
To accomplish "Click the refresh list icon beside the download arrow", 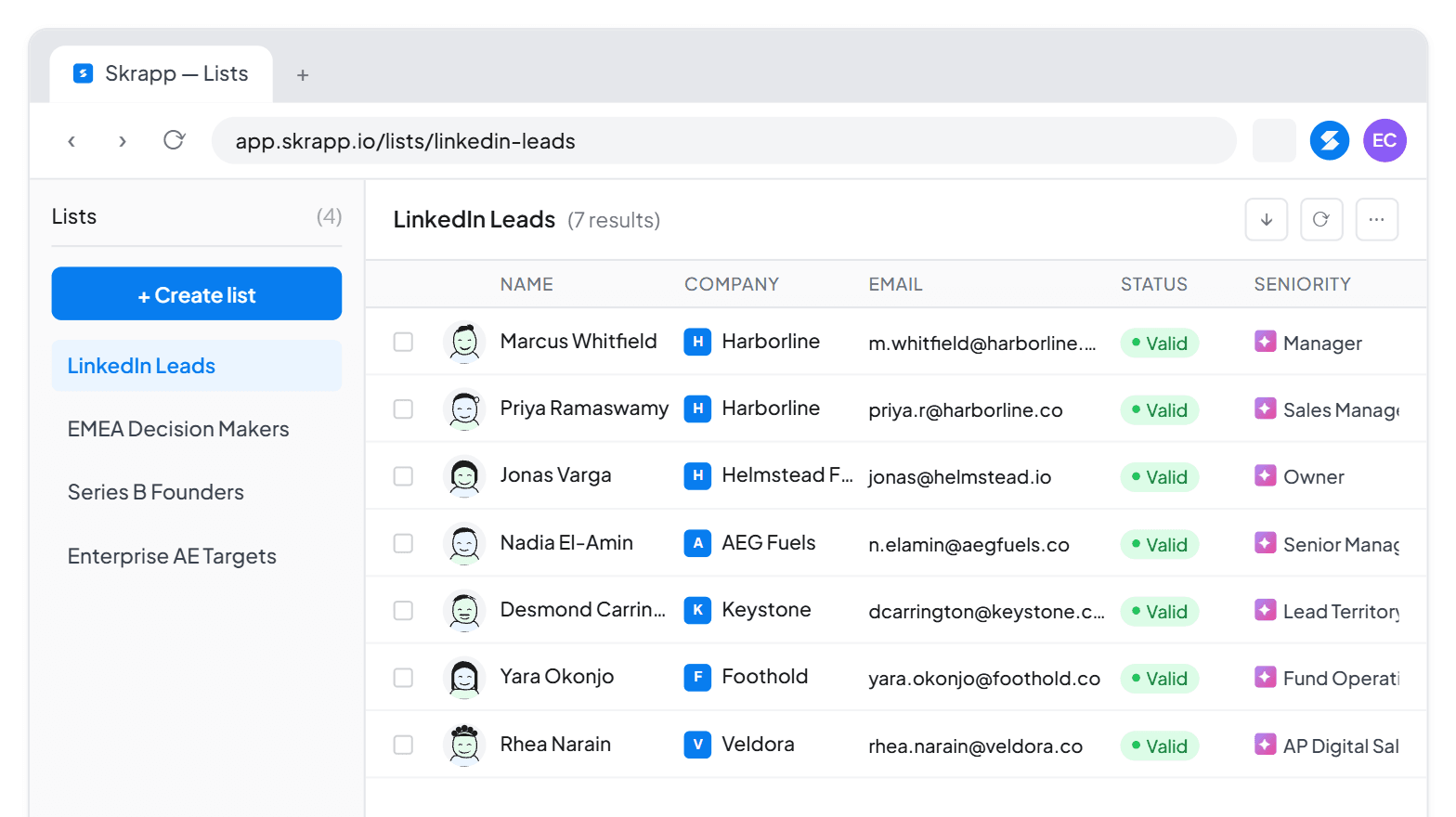I will (x=1321, y=220).
